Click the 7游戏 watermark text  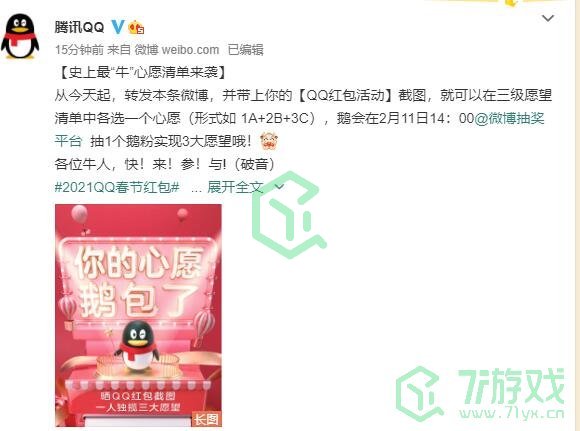(x=510, y=385)
